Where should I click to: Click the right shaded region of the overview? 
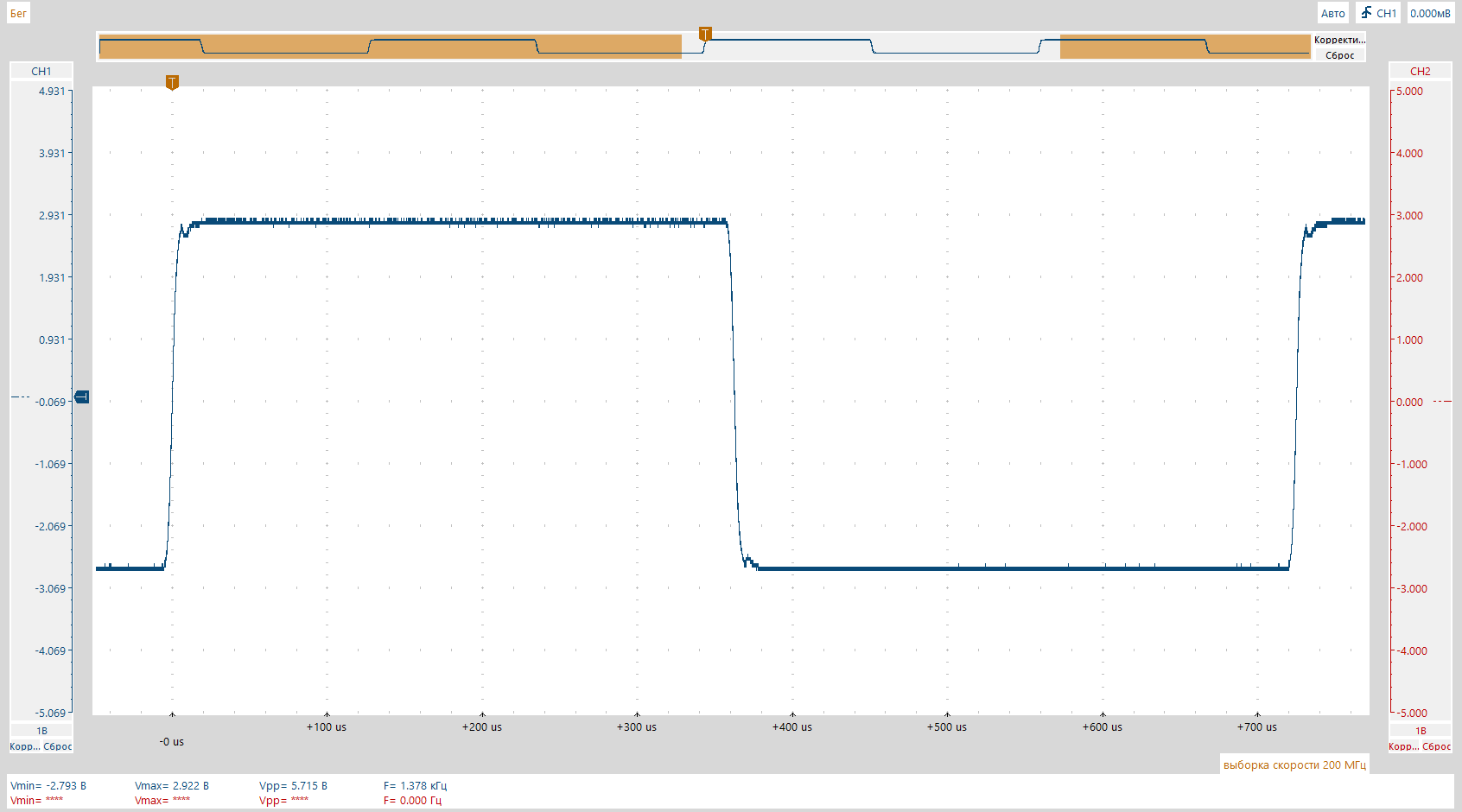click(1185, 47)
